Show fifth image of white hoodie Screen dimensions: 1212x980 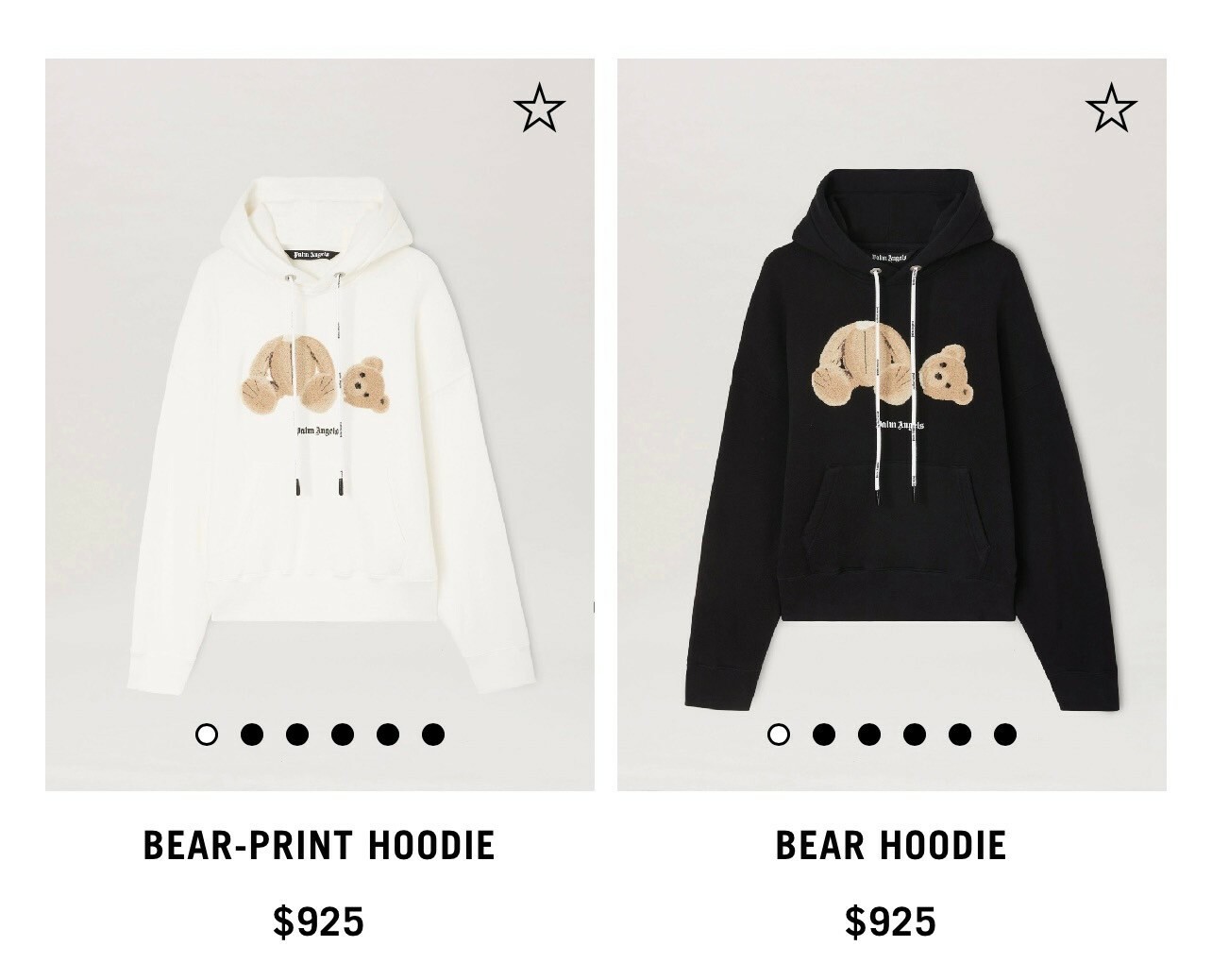pyautogui.click(x=388, y=734)
